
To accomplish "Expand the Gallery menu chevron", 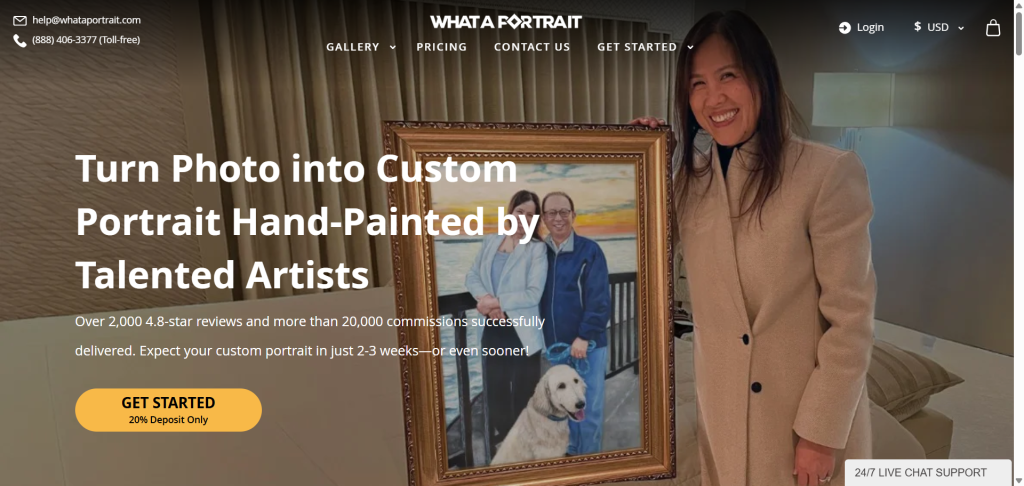I will click(x=392, y=47).
